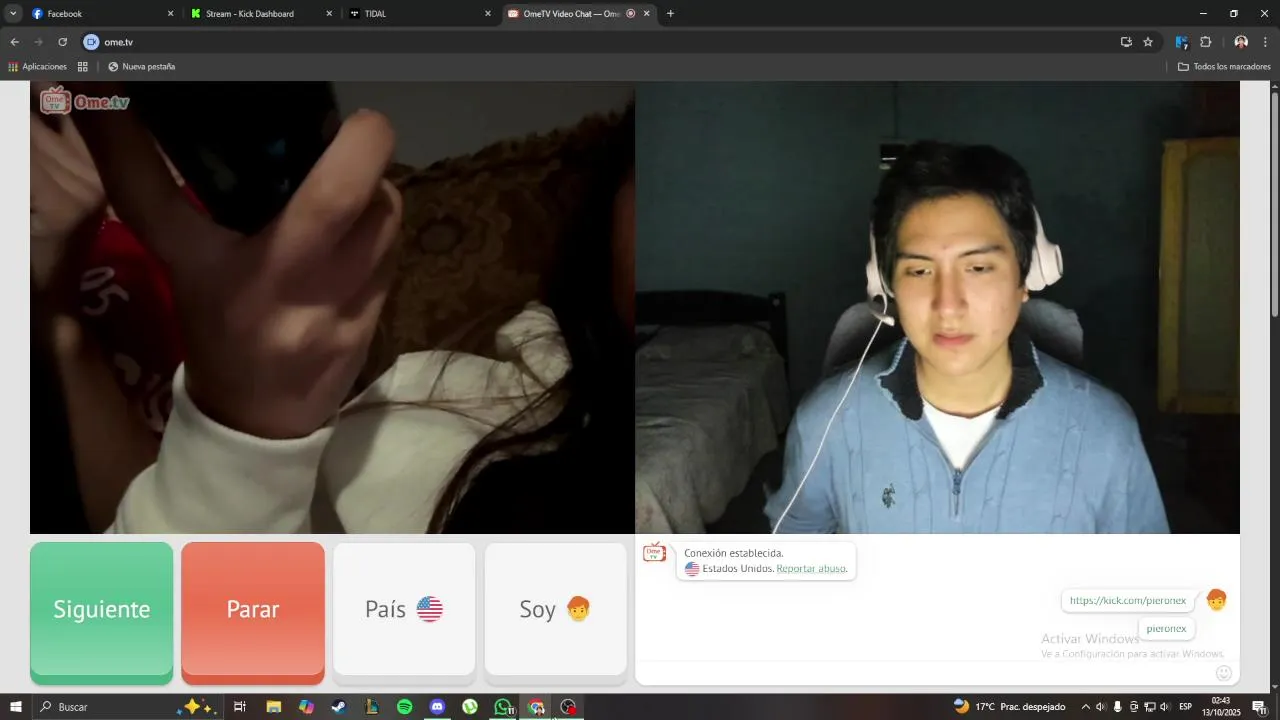Open the clock showing 02:43
The image size is (1280, 720).
tap(1221, 707)
